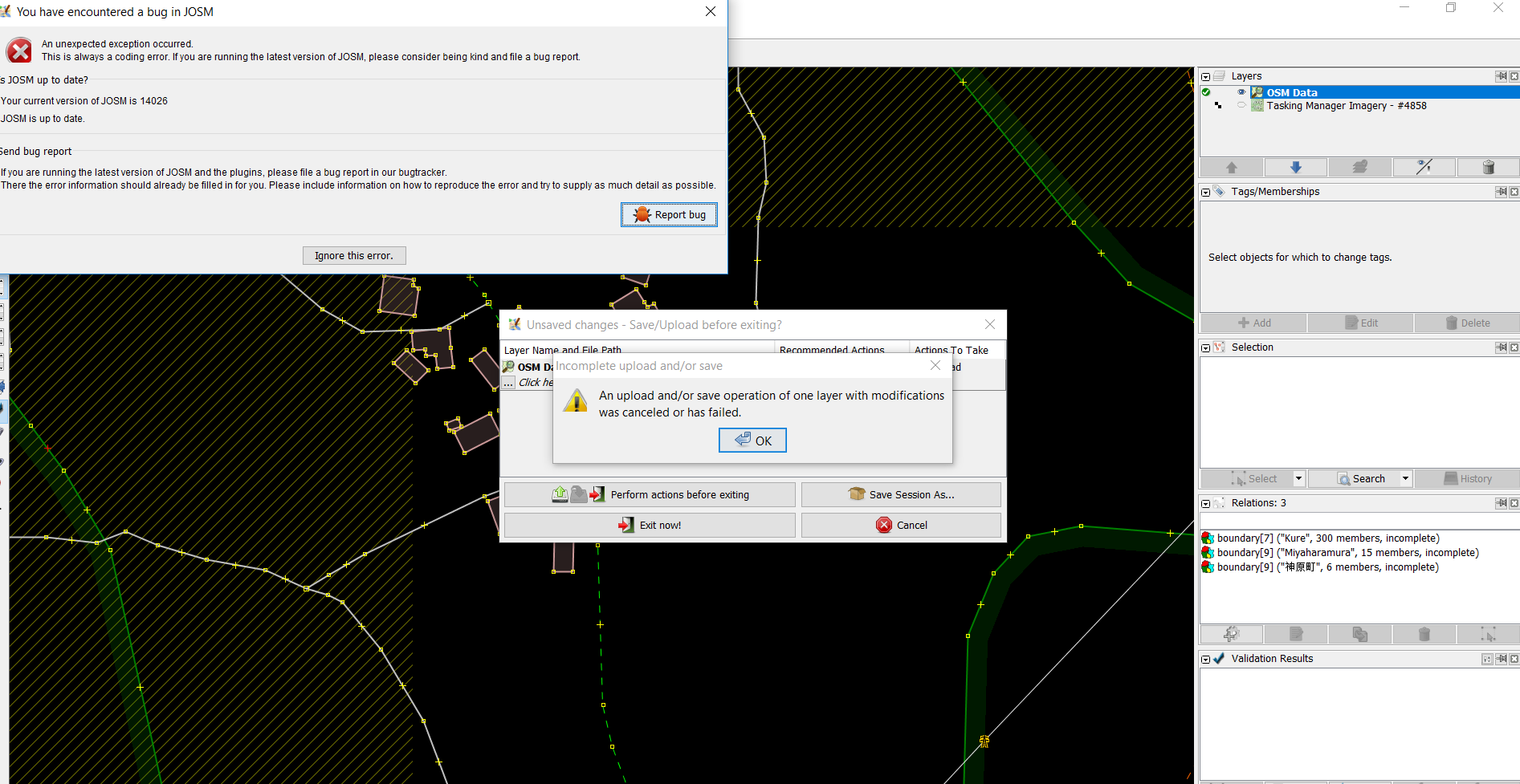Close the Tags/Memberships panel with its X icon
The width and height of the screenshot is (1520, 784).
[1514, 192]
